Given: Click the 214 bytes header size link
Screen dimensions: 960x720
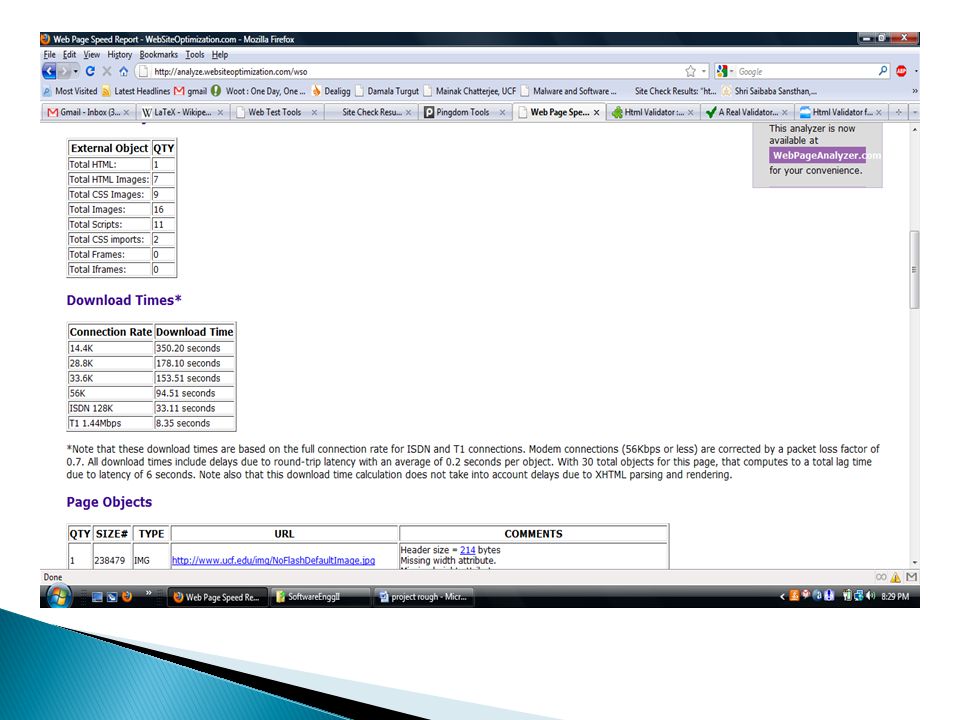Looking at the screenshot, I should (x=468, y=550).
